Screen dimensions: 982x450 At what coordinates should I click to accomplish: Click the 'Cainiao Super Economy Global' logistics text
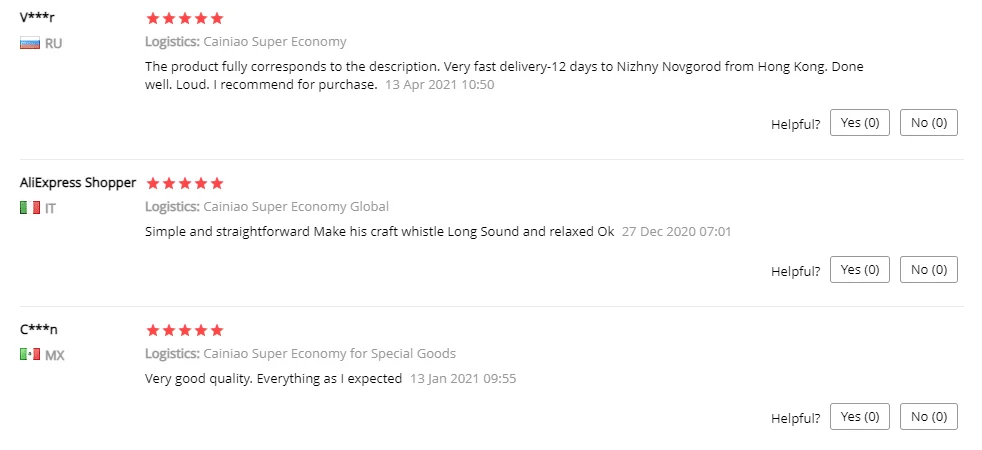[x=296, y=207]
